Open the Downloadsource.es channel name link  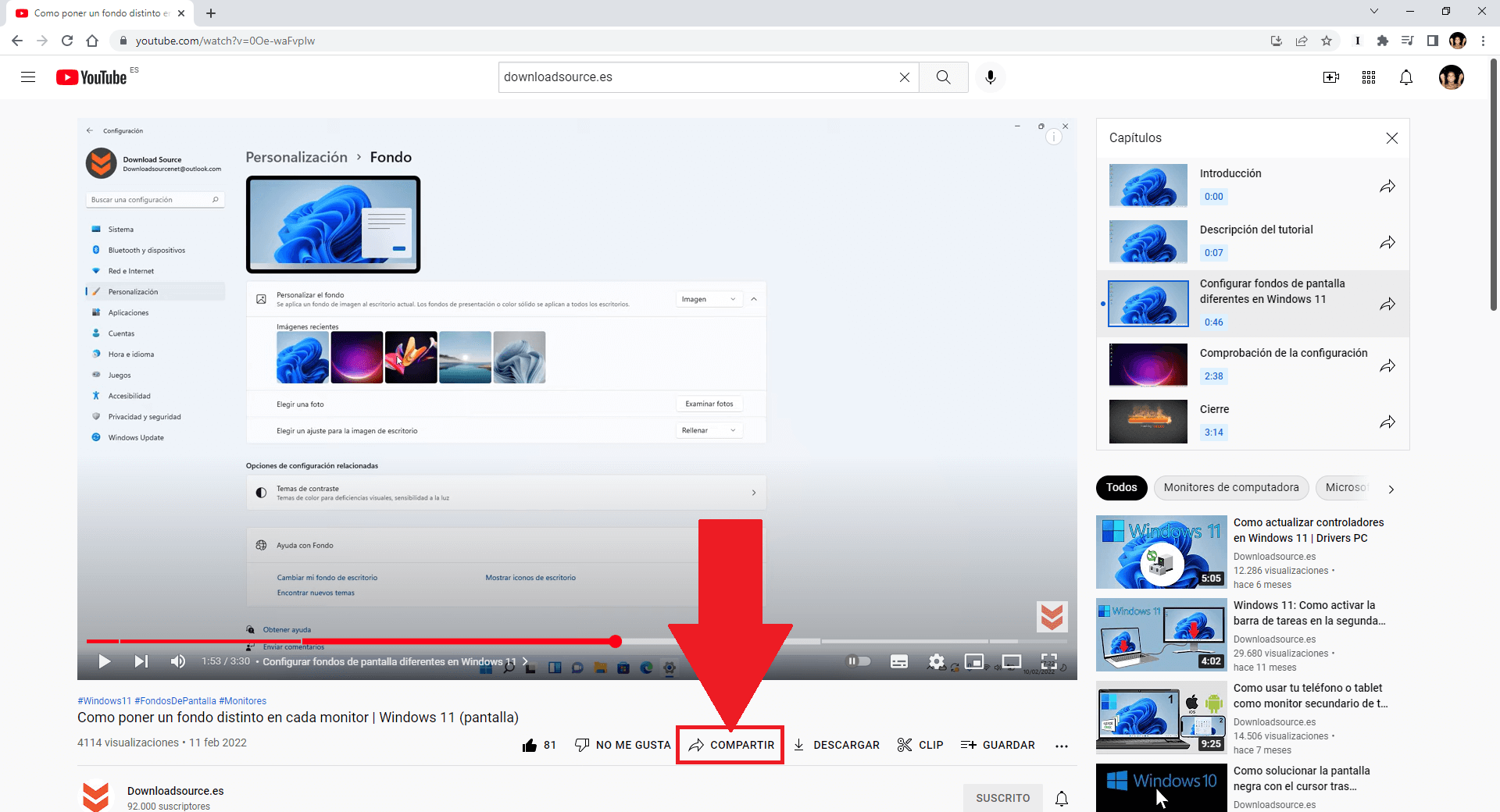176,791
